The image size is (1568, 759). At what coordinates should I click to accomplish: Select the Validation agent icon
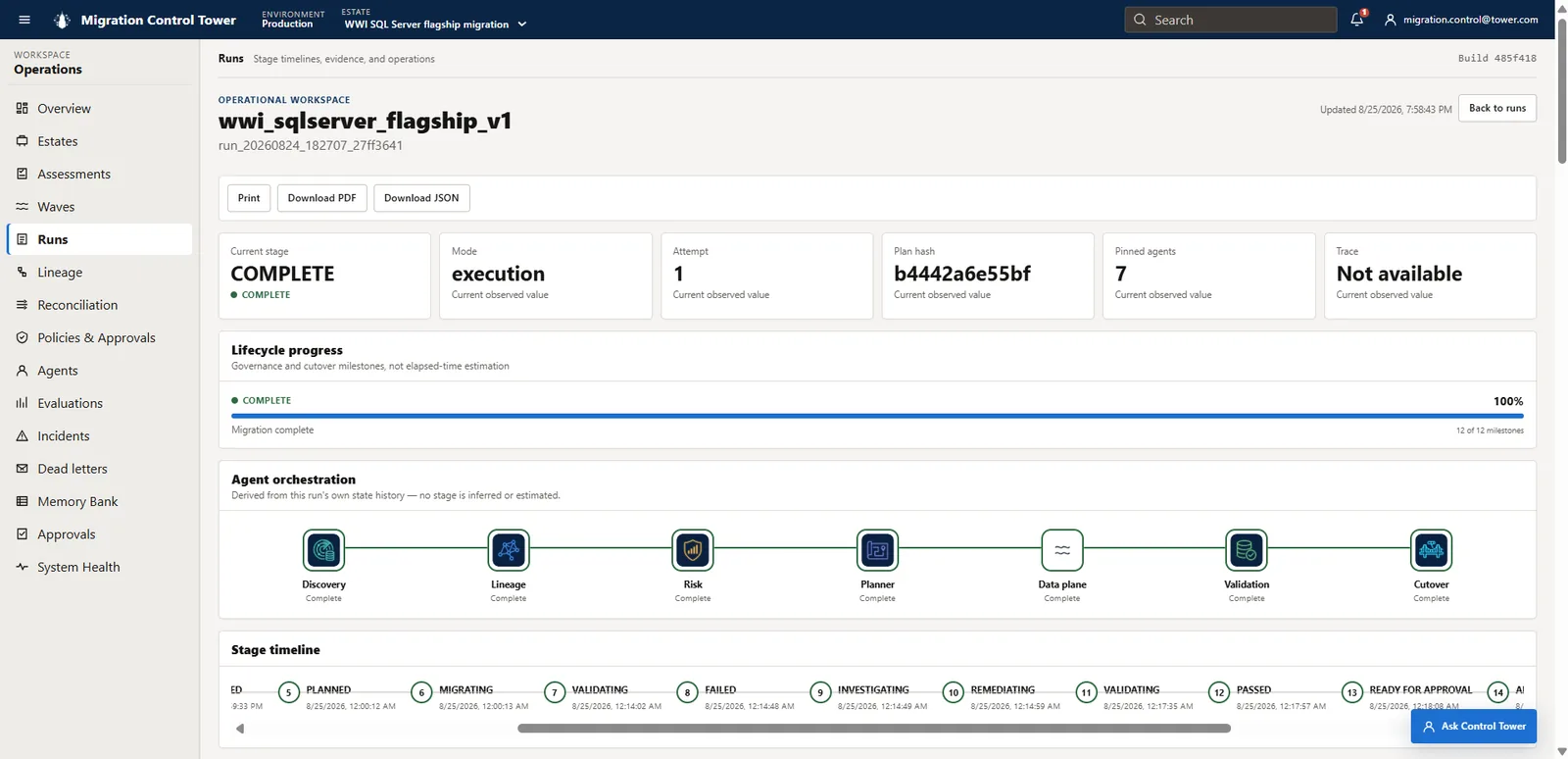1247,550
